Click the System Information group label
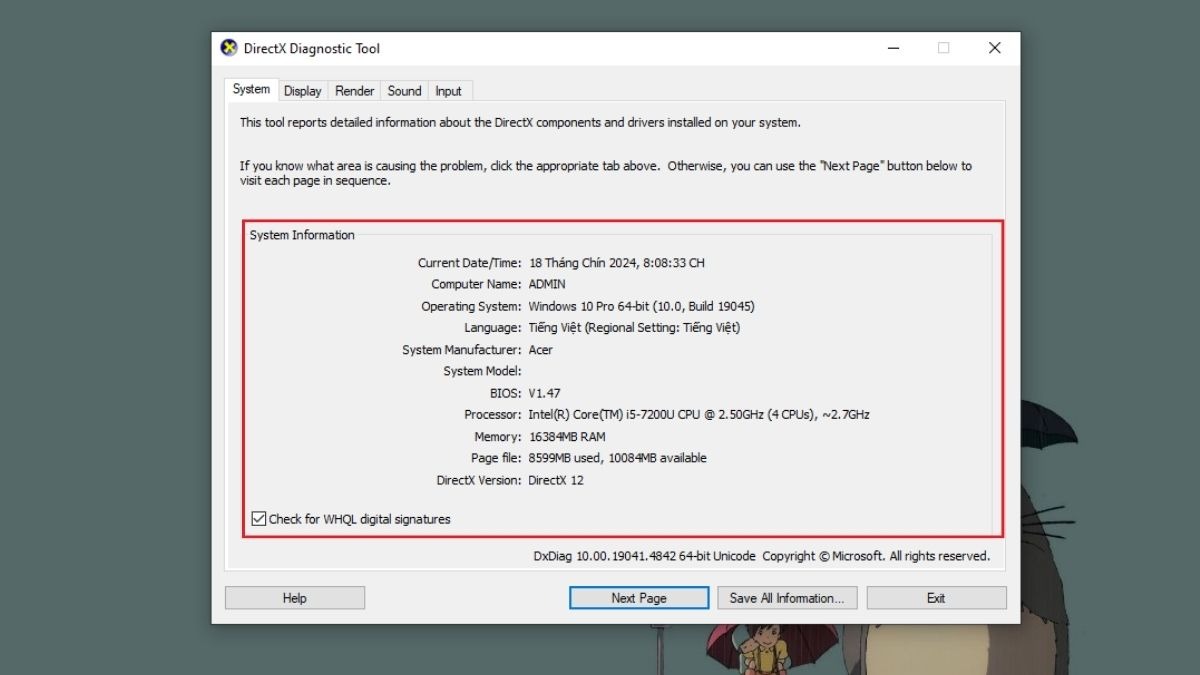Image resolution: width=1200 pixels, height=675 pixels. pos(302,235)
